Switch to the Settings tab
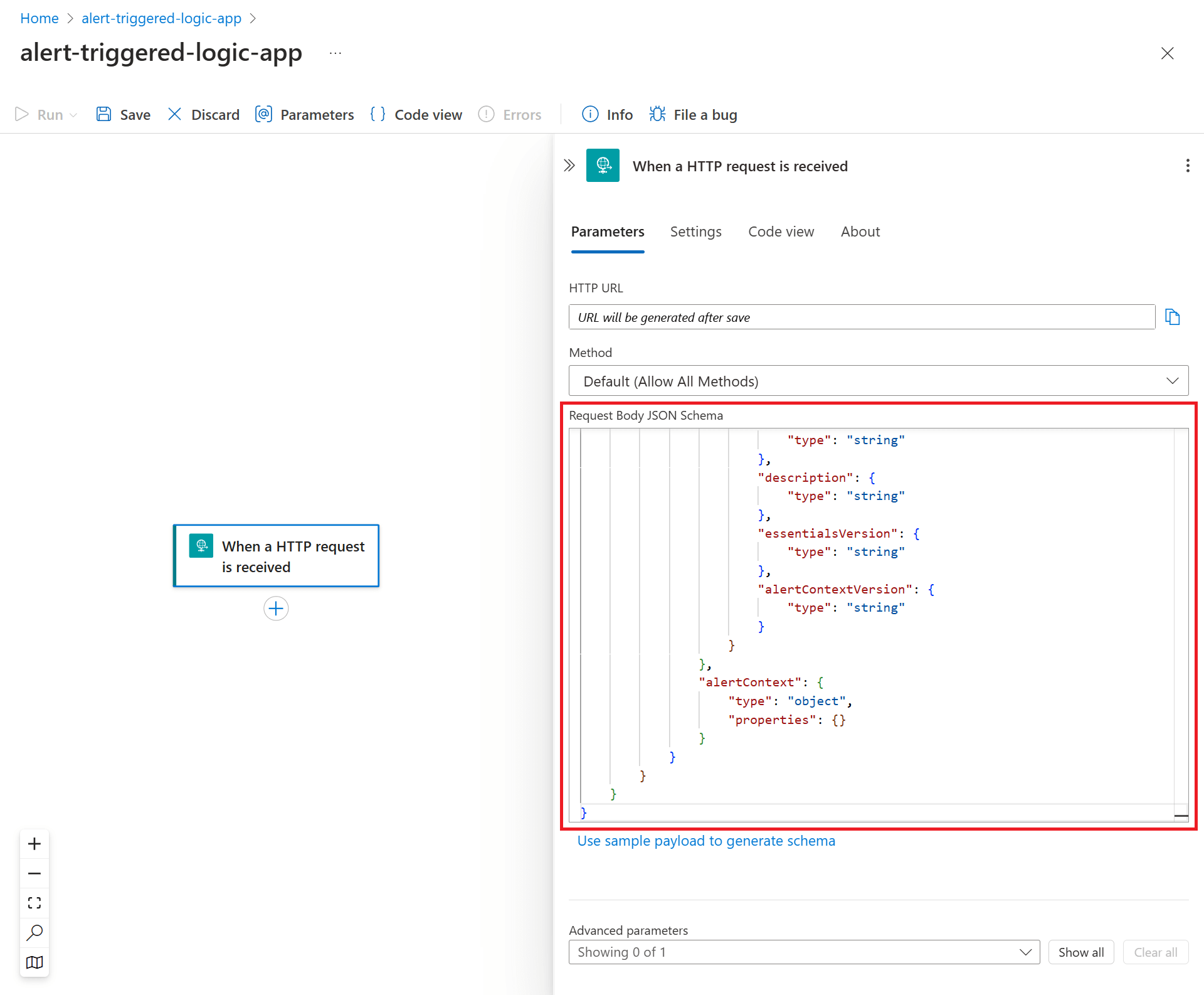1204x995 pixels. [696, 231]
